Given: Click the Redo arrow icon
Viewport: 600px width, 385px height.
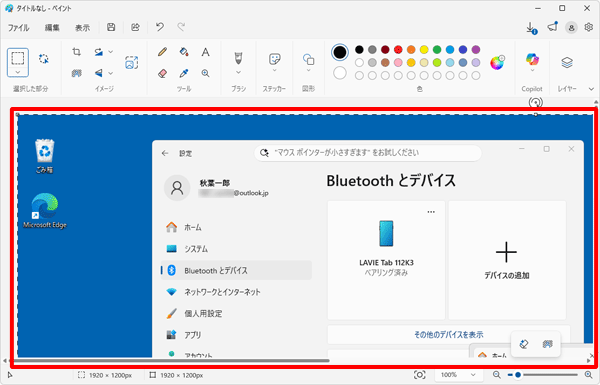Looking at the screenshot, I should coord(181,27).
